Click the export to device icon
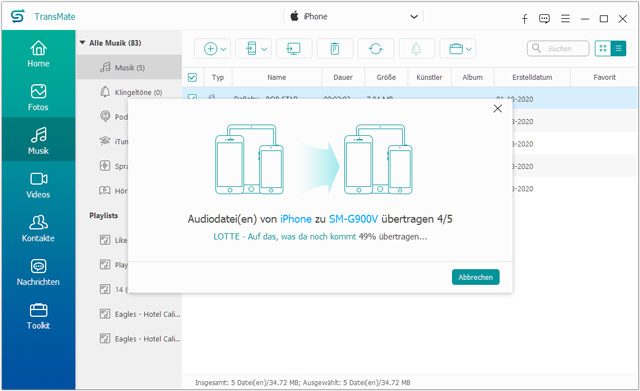 [x=251, y=49]
